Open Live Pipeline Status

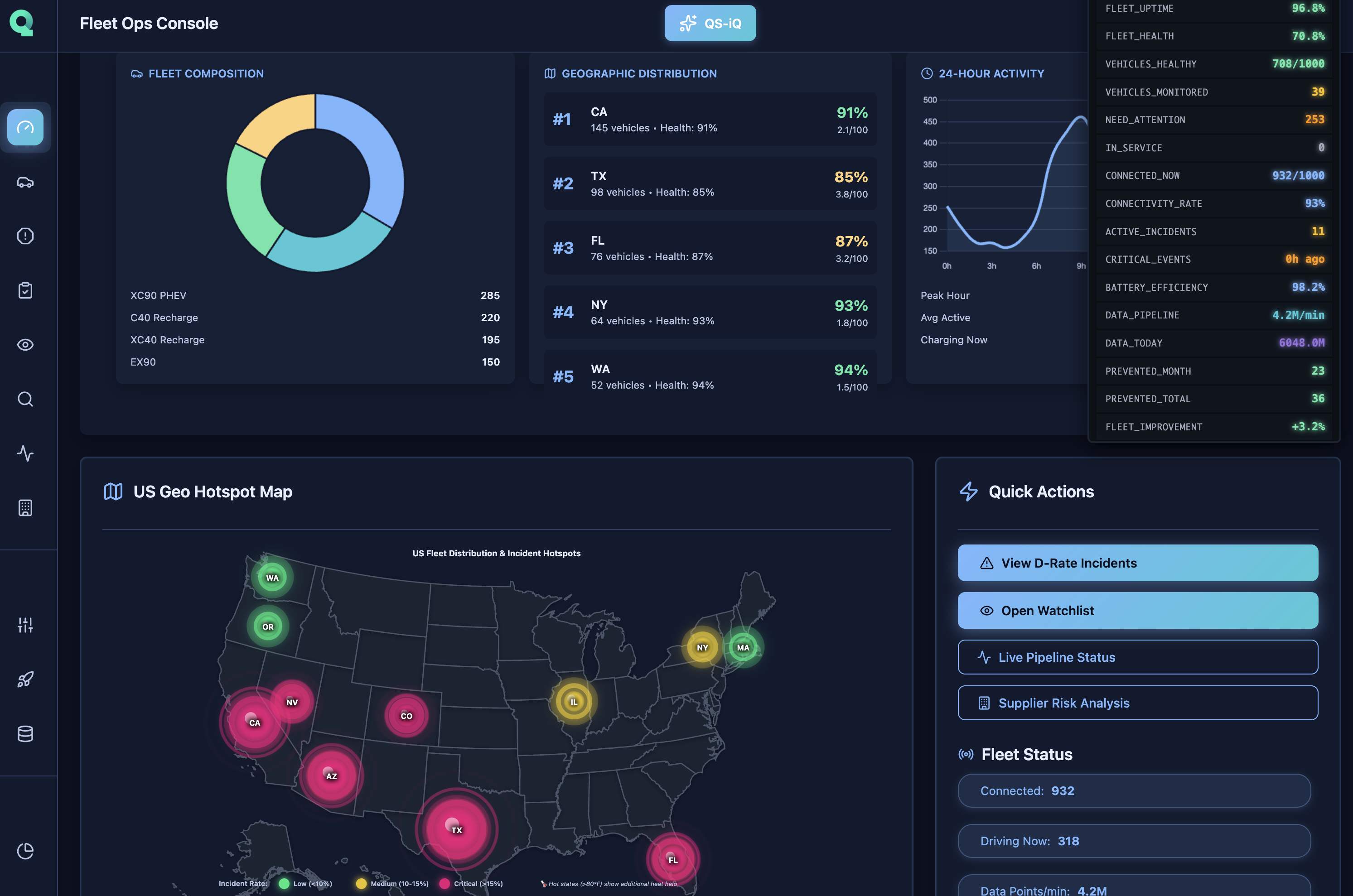pyautogui.click(x=1137, y=657)
